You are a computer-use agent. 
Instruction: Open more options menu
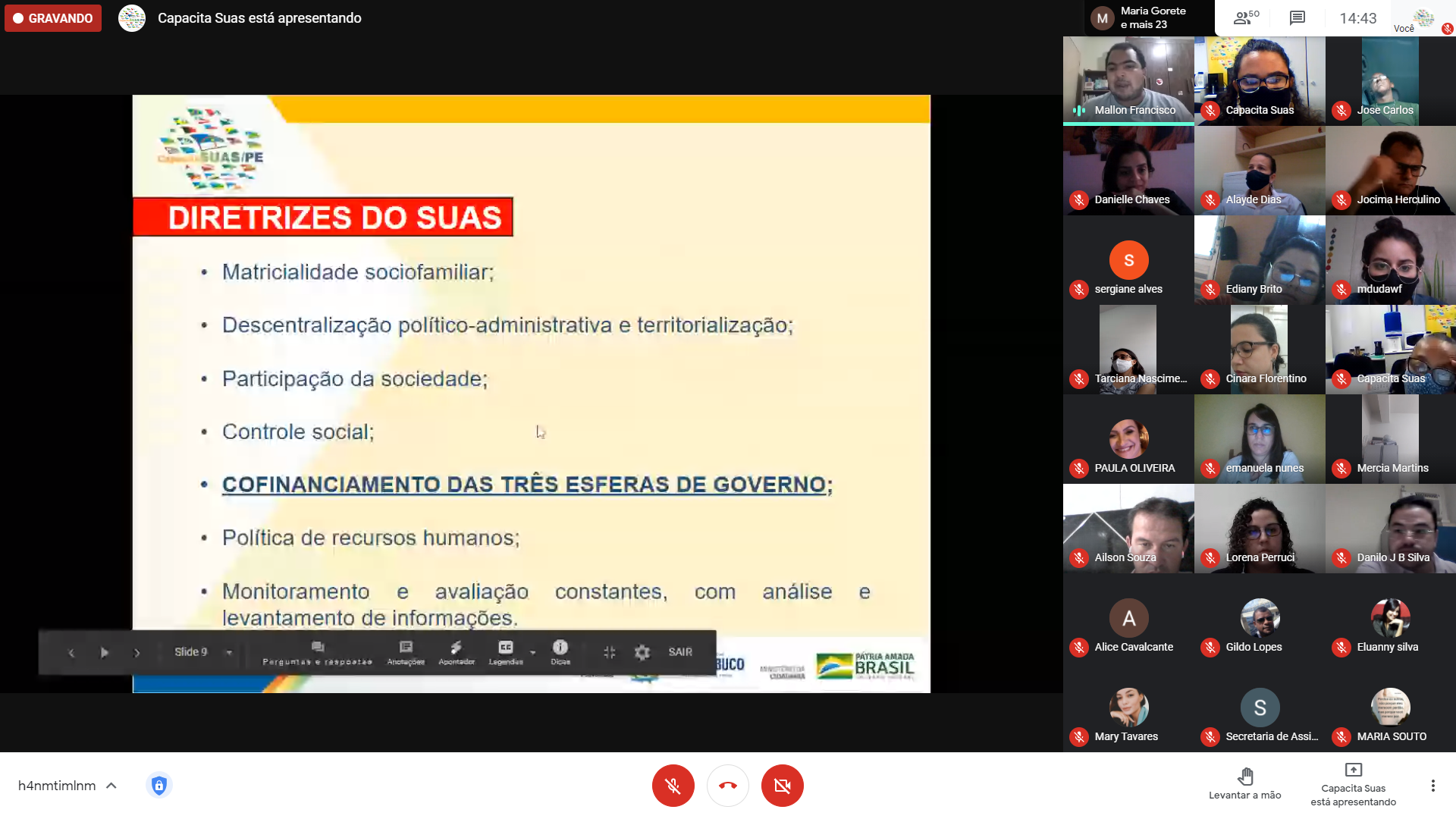[x=1432, y=786]
